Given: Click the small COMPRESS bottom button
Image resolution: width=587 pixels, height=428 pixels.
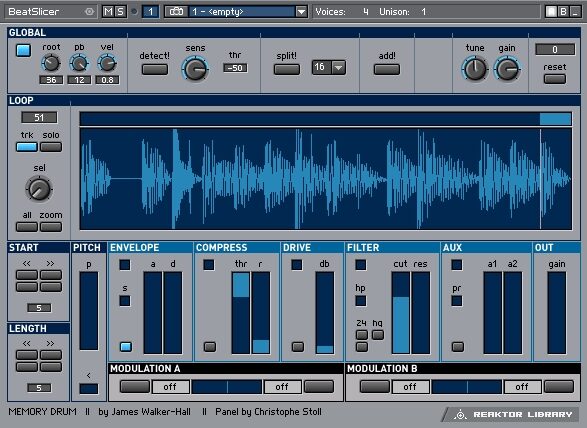Looking at the screenshot, I should 210,347.
